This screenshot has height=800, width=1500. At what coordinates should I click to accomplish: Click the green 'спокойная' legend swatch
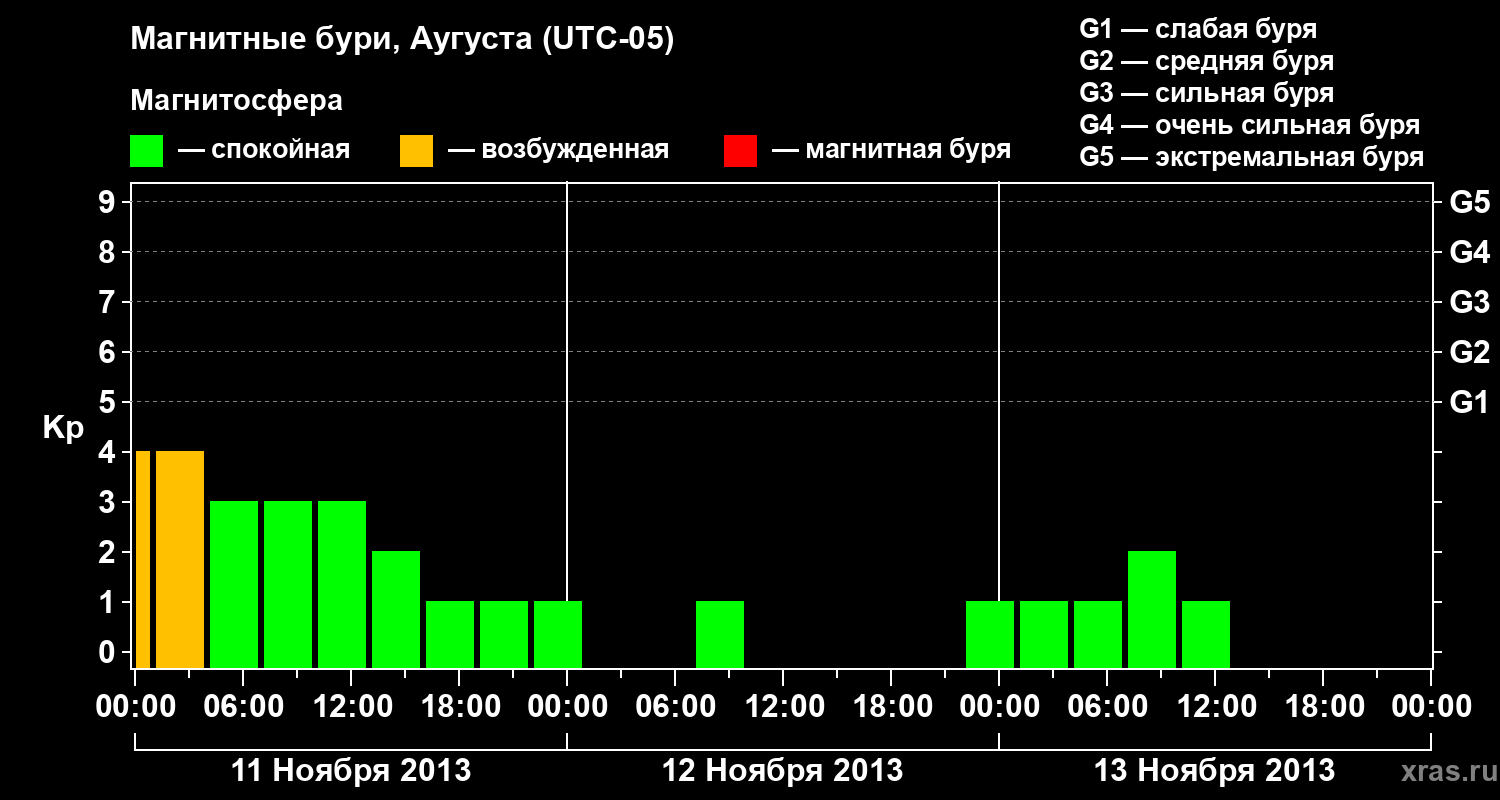[x=147, y=151]
